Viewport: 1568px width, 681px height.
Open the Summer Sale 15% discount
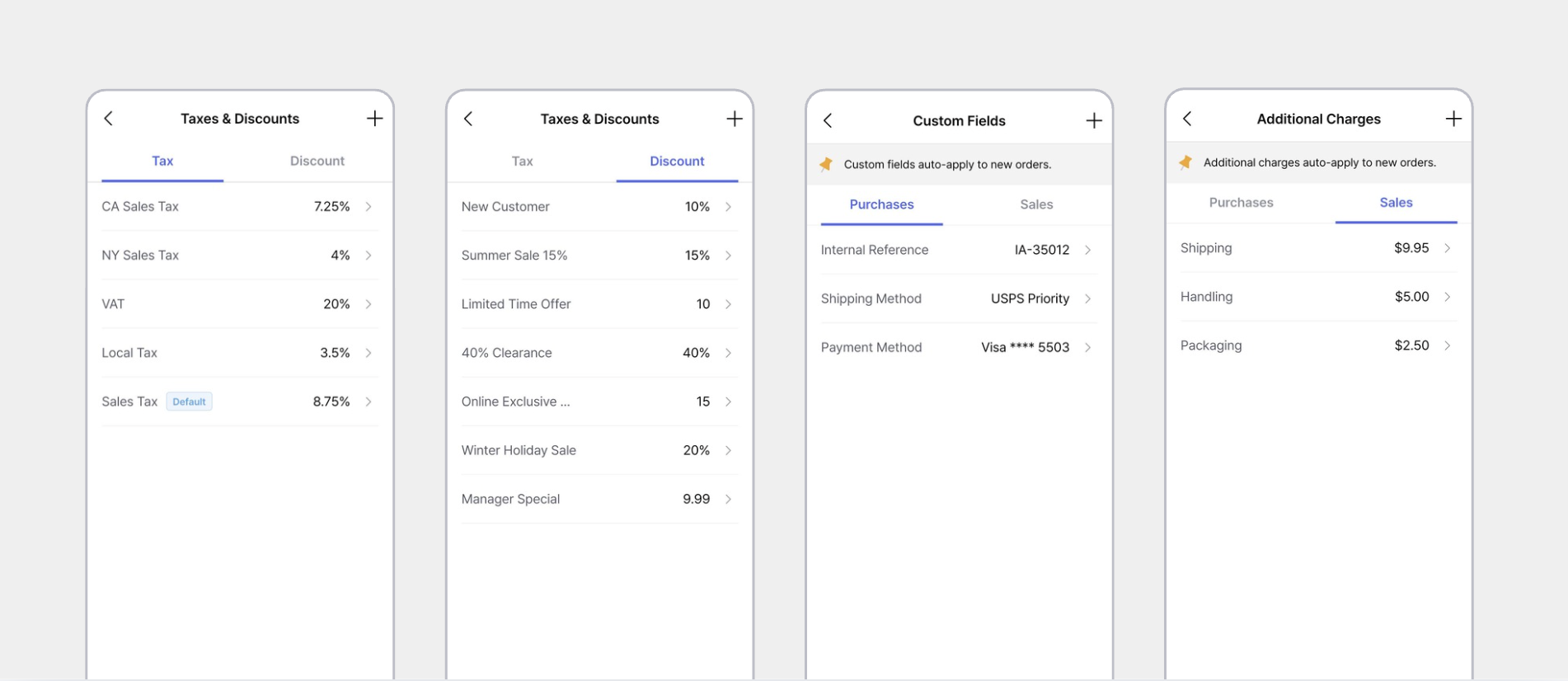click(599, 256)
